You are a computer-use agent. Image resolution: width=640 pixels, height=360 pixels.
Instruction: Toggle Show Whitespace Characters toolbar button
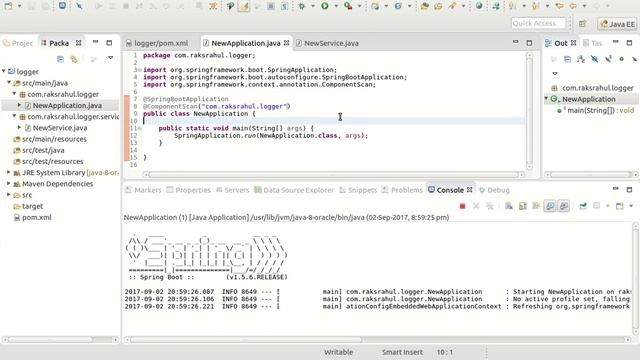point(284,6)
